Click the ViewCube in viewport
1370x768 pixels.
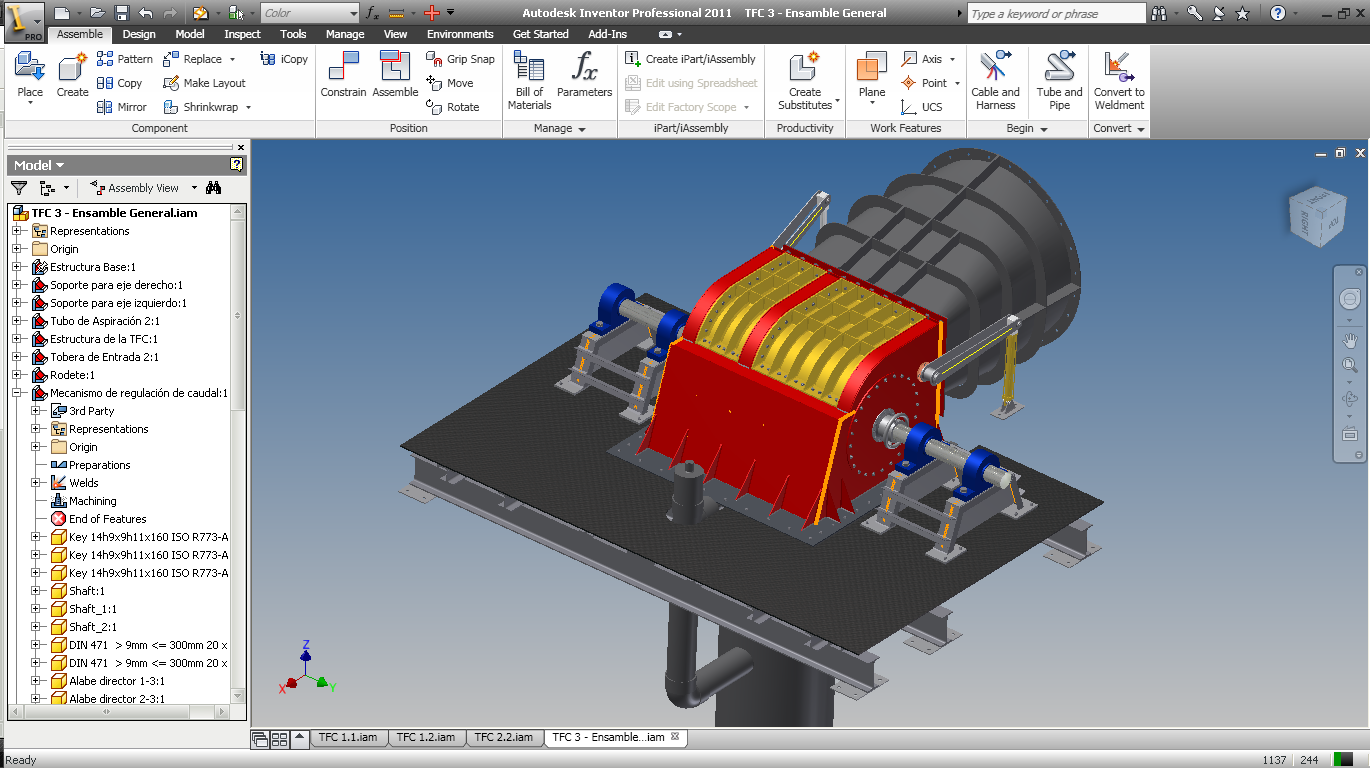tap(1311, 215)
